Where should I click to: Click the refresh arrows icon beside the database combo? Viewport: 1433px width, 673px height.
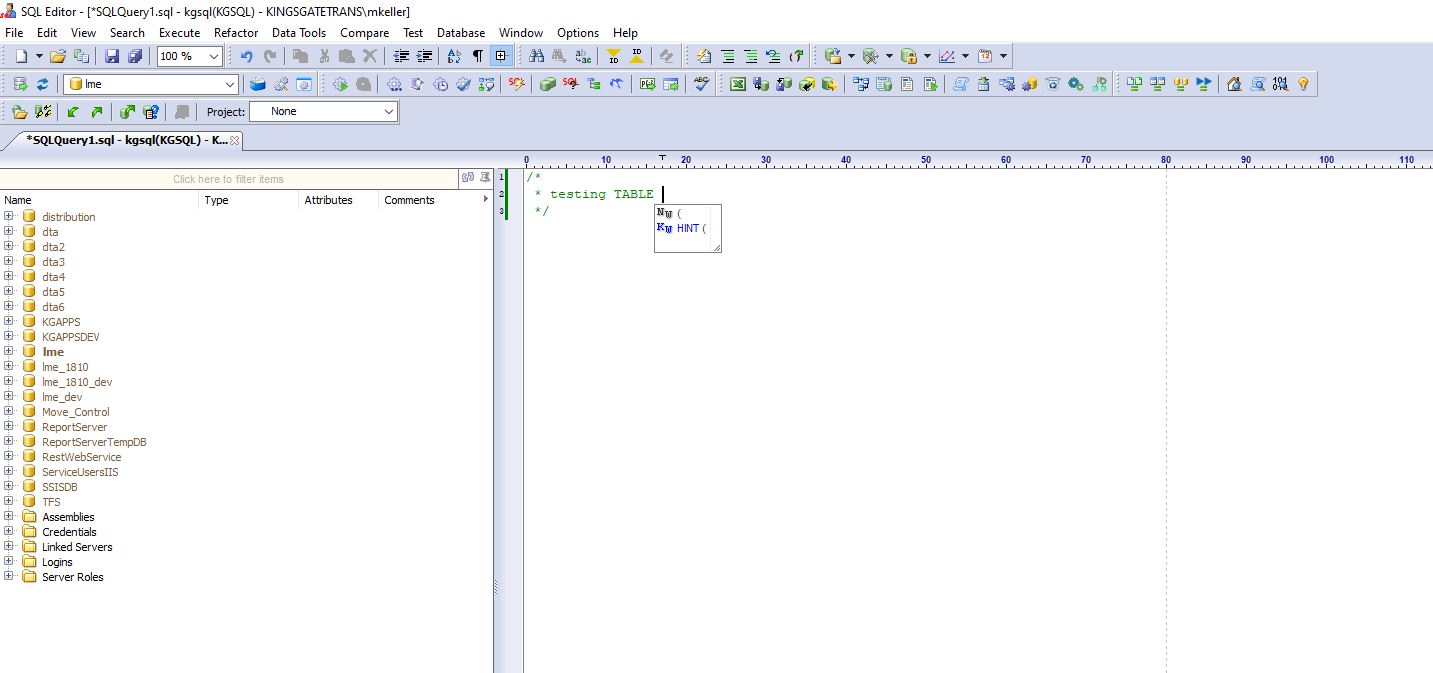42,84
